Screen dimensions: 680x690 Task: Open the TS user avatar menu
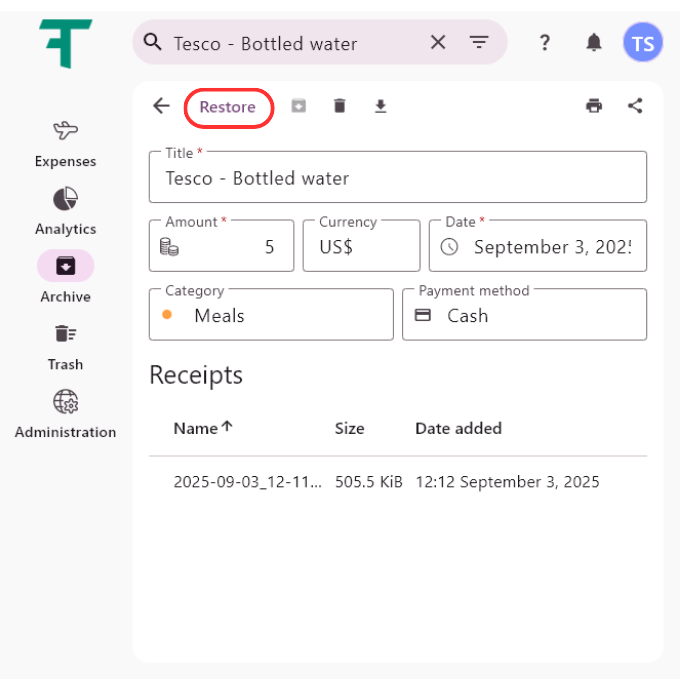[643, 43]
